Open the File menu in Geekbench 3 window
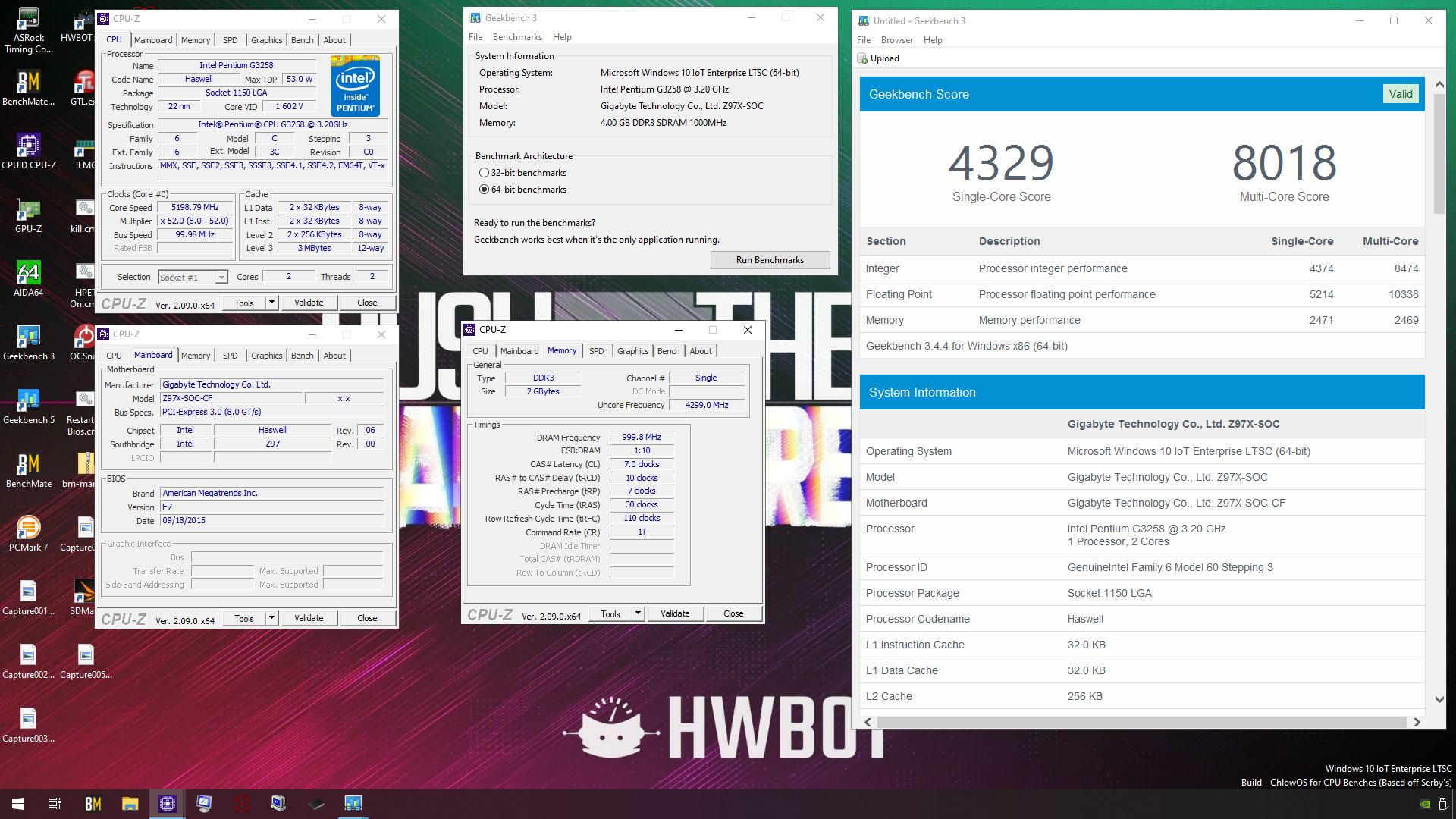 coord(475,37)
